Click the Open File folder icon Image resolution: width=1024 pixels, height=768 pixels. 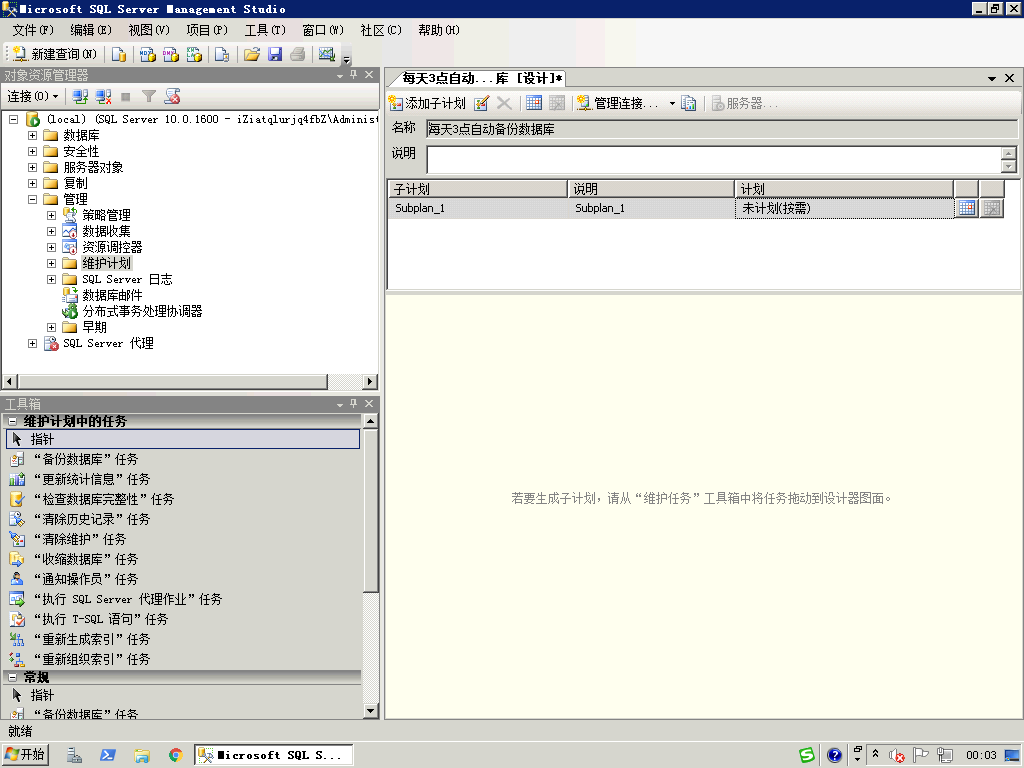[251, 54]
